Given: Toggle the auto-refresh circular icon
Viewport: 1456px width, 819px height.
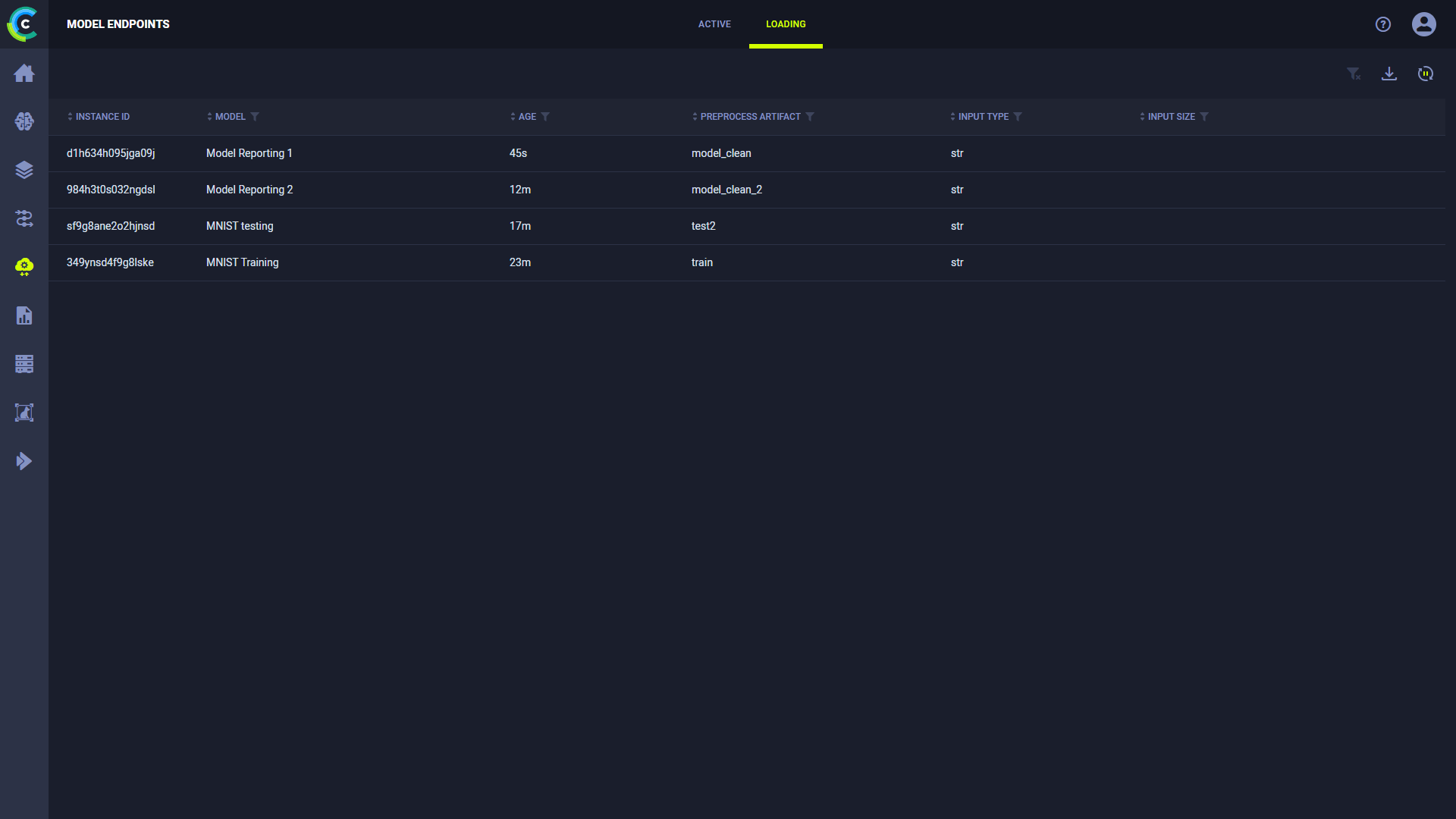Looking at the screenshot, I should (1426, 73).
